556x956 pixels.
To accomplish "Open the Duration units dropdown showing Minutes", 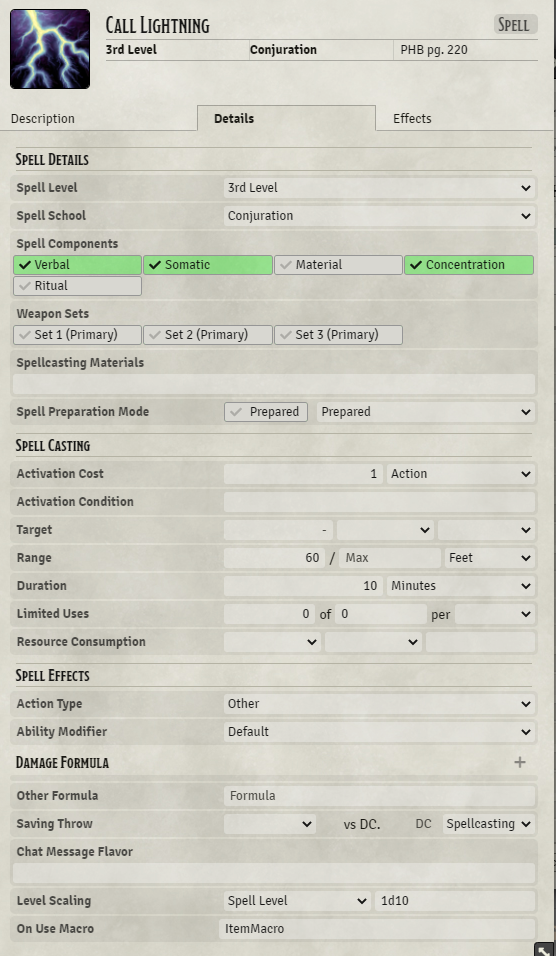I will (x=461, y=586).
